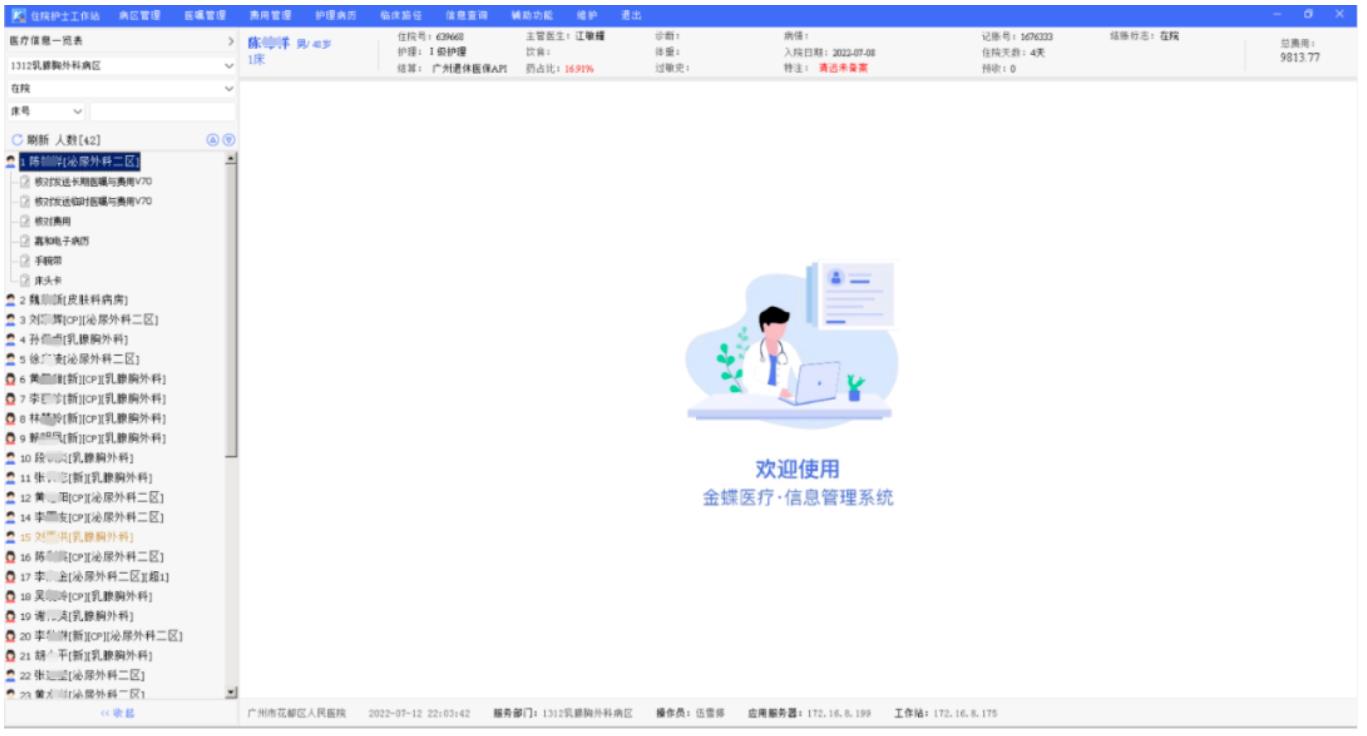
Task: Click avatar icon of bed 12 patient
Action: [x=10, y=497]
